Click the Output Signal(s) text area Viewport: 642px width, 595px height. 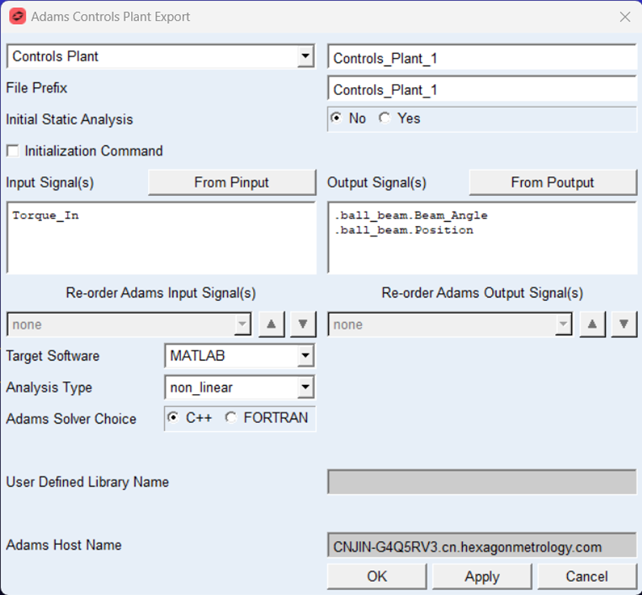point(482,237)
